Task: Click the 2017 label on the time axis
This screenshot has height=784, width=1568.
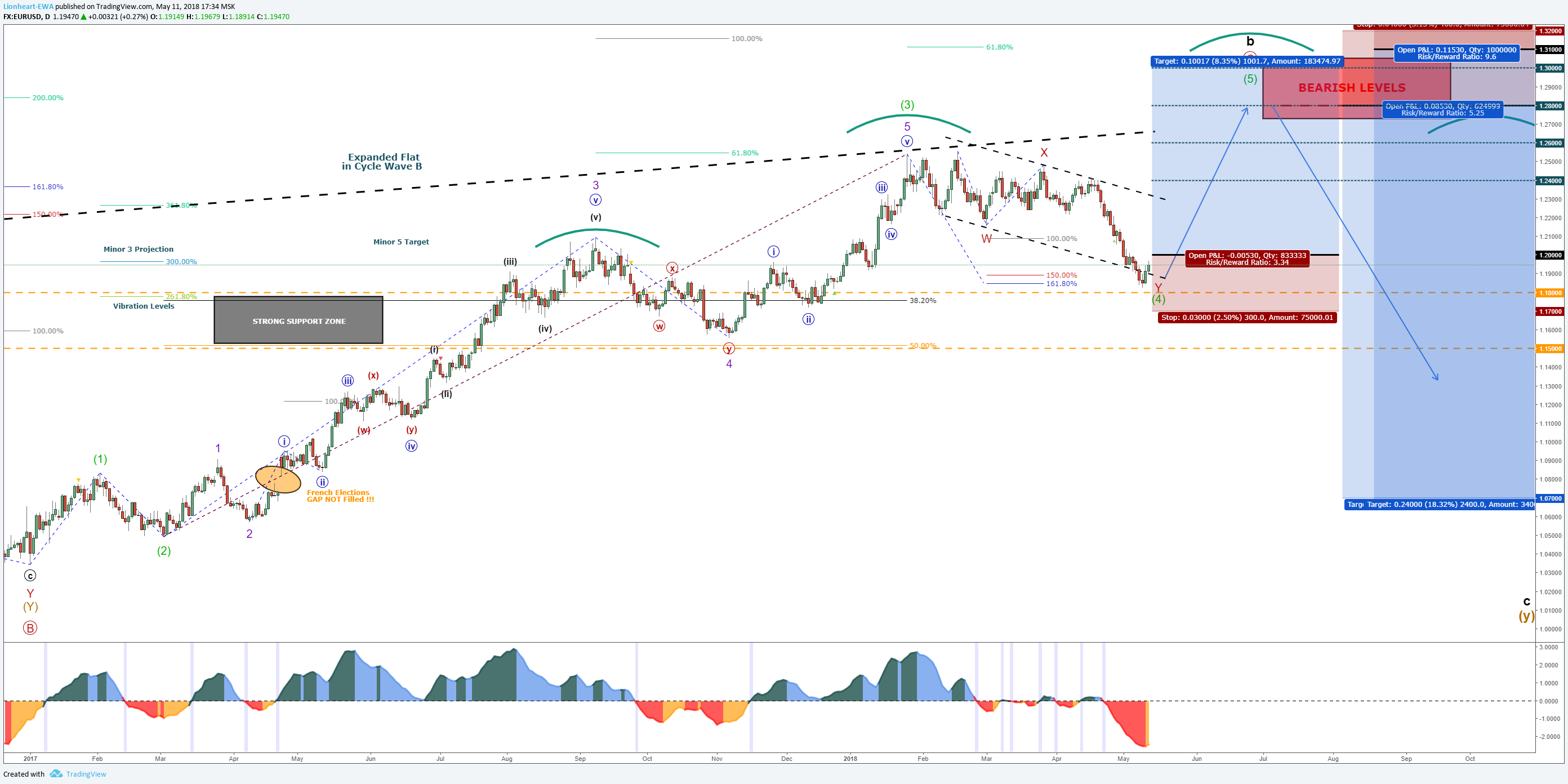Action: [30, 759]
